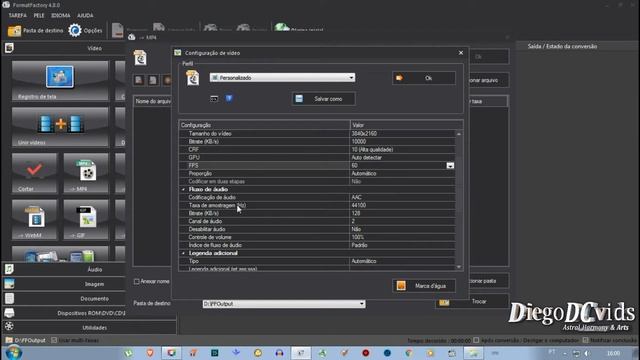This screenshot has width=640, height=360.
Task: Collapse the Legenda adicional group
Action: point(183,253)
